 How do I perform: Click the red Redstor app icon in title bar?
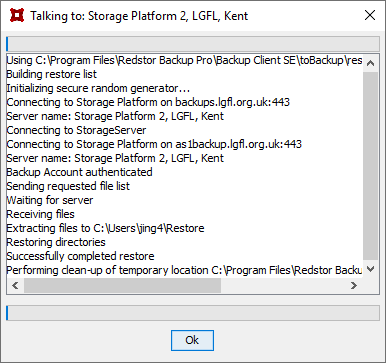17,15
